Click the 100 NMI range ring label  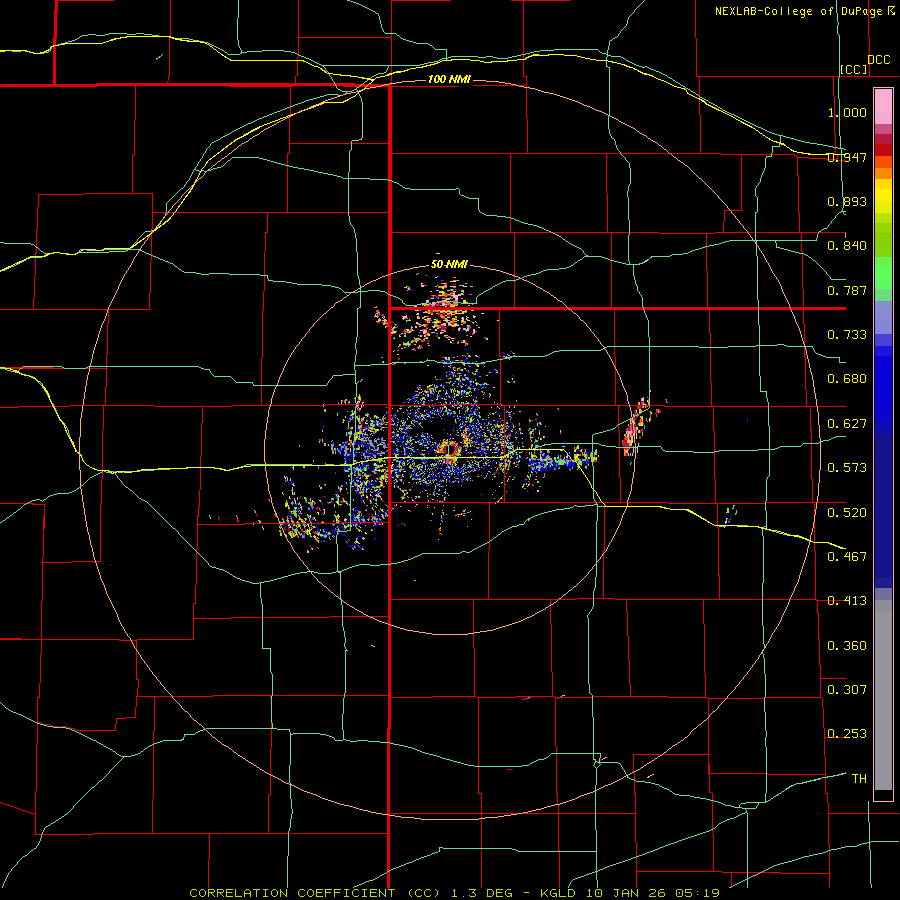(x=449, y=79)
